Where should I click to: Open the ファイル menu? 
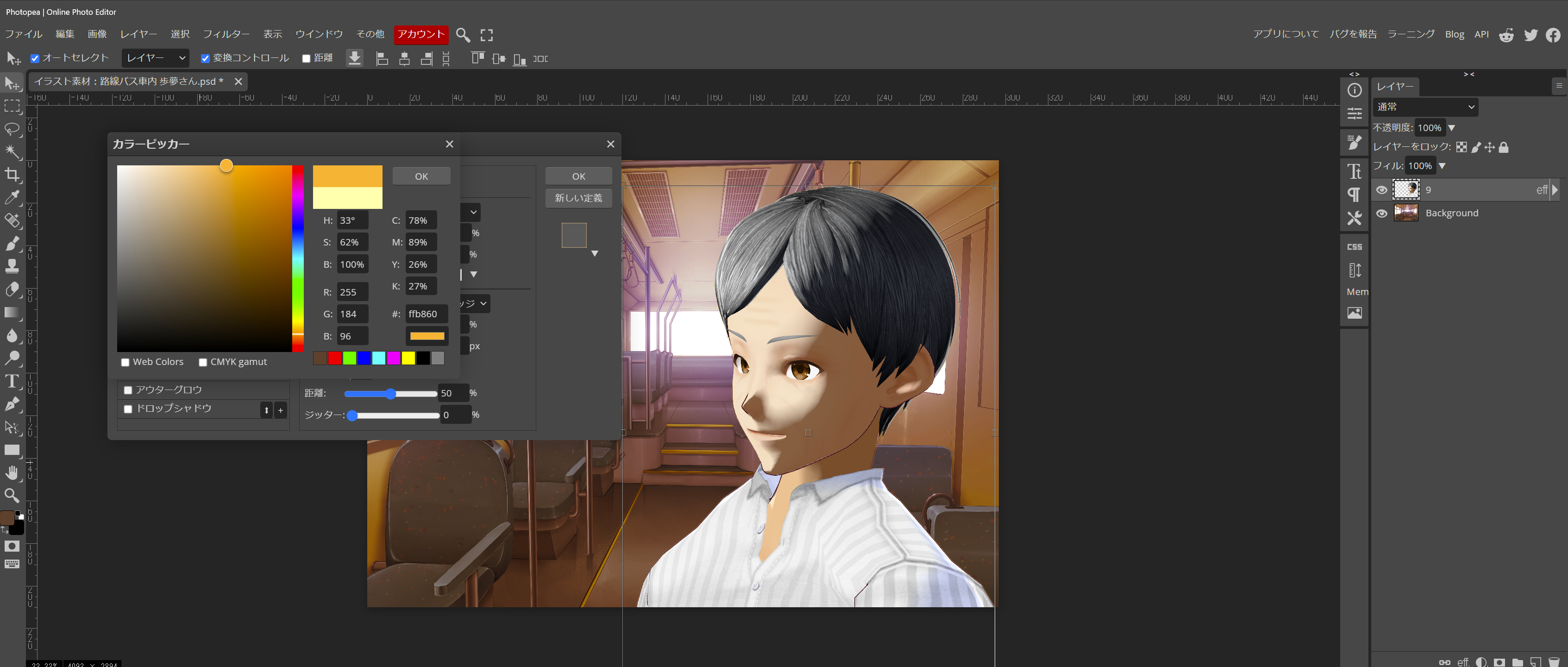[x=24, y=34]
